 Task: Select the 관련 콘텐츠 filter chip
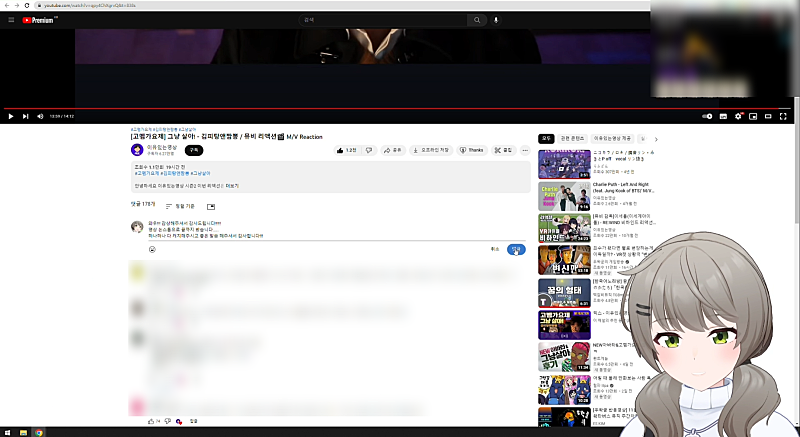coord(572,139)
